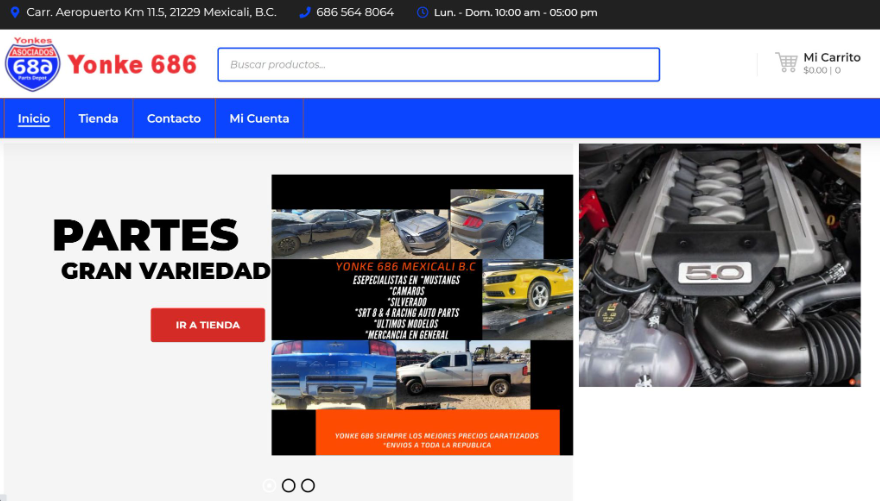This screenshot has height=501, width=880.
Task: Select the first slider dot
Action: point(269,485)
